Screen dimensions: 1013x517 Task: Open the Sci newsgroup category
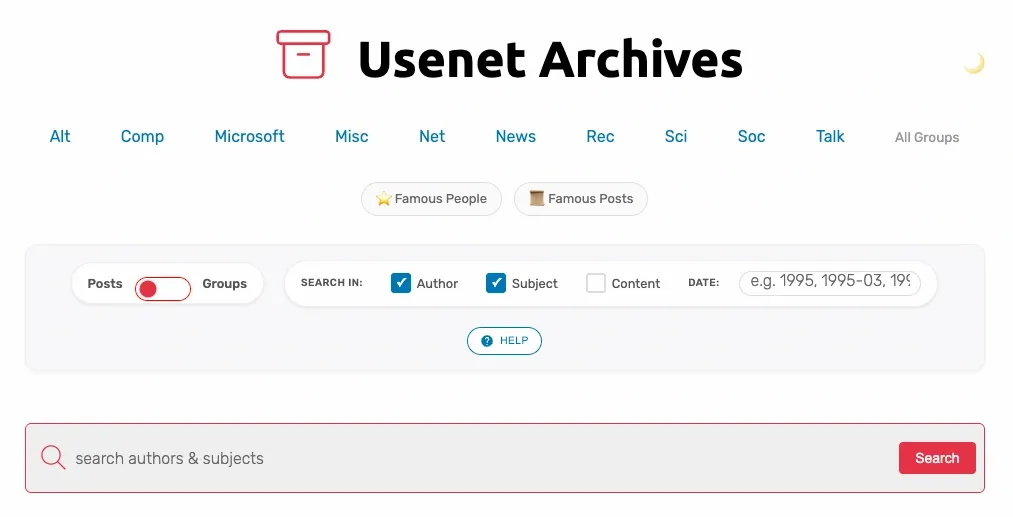click(676, 137)
